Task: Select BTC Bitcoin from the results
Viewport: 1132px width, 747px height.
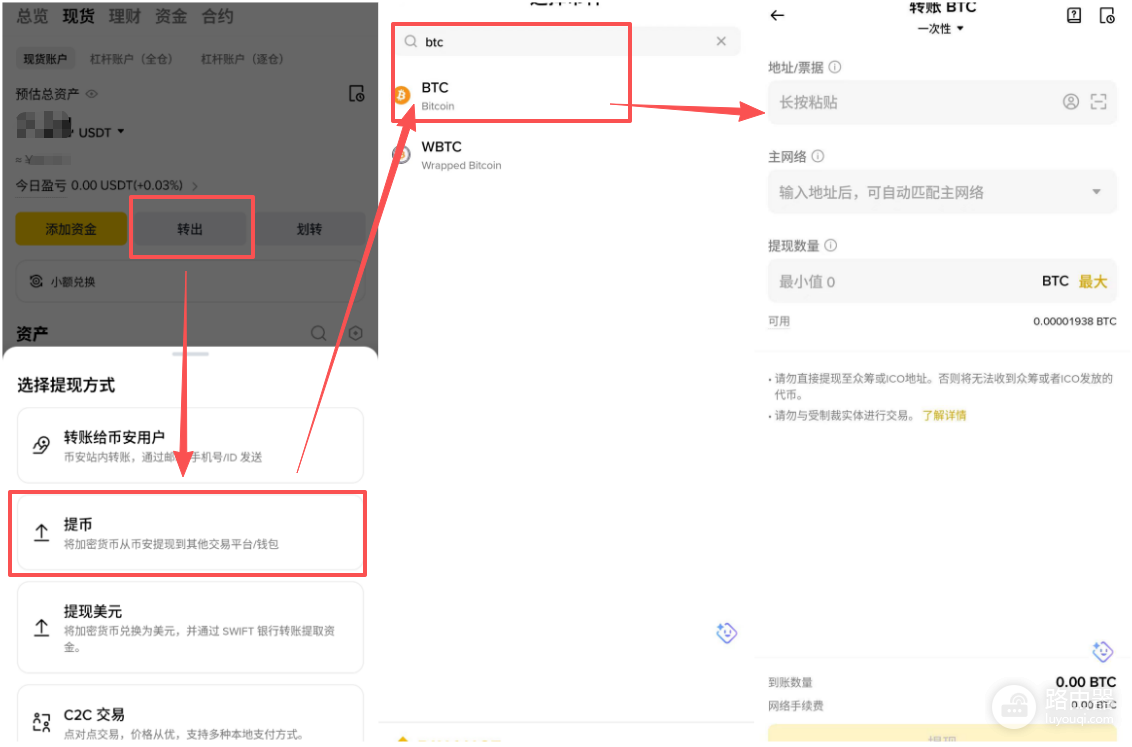Action: click(x=567, y=95)
